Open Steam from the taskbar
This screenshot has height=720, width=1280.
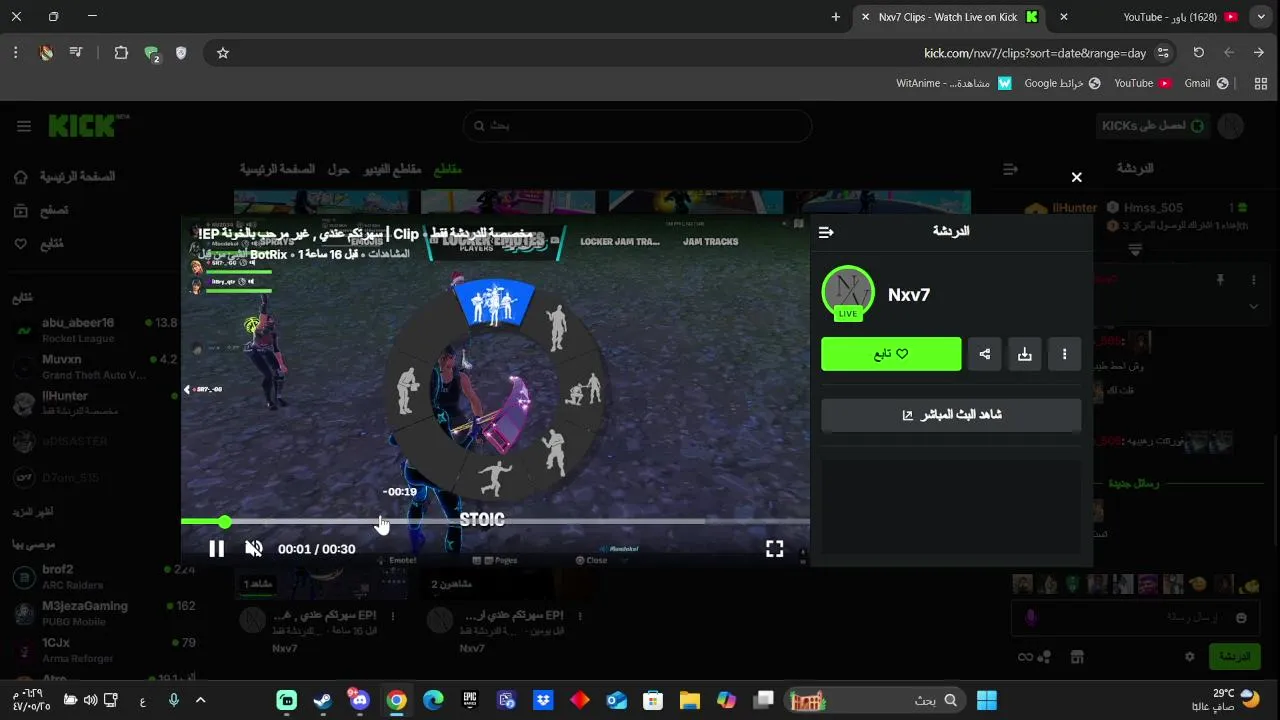pos(323,700)
